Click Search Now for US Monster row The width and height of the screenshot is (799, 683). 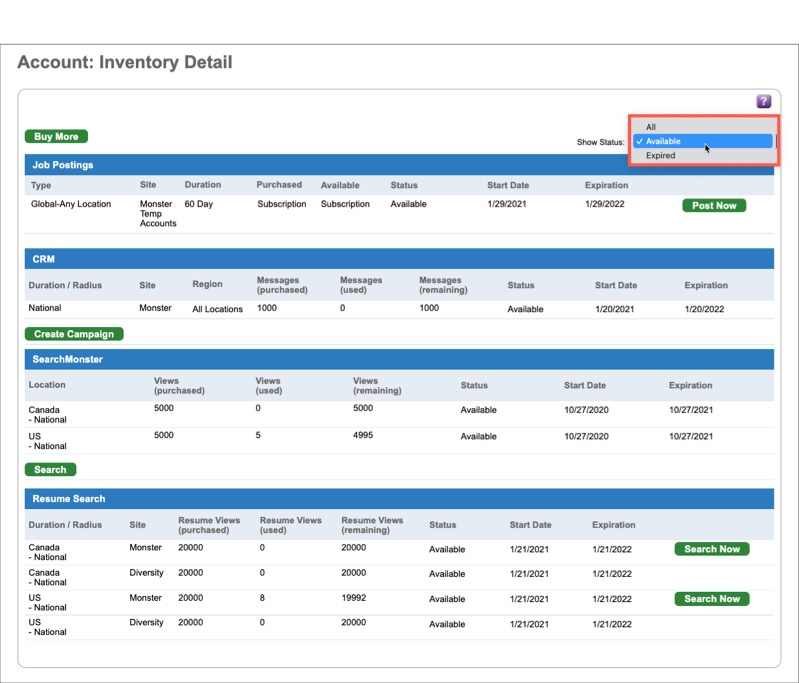(x=712, y=599)
